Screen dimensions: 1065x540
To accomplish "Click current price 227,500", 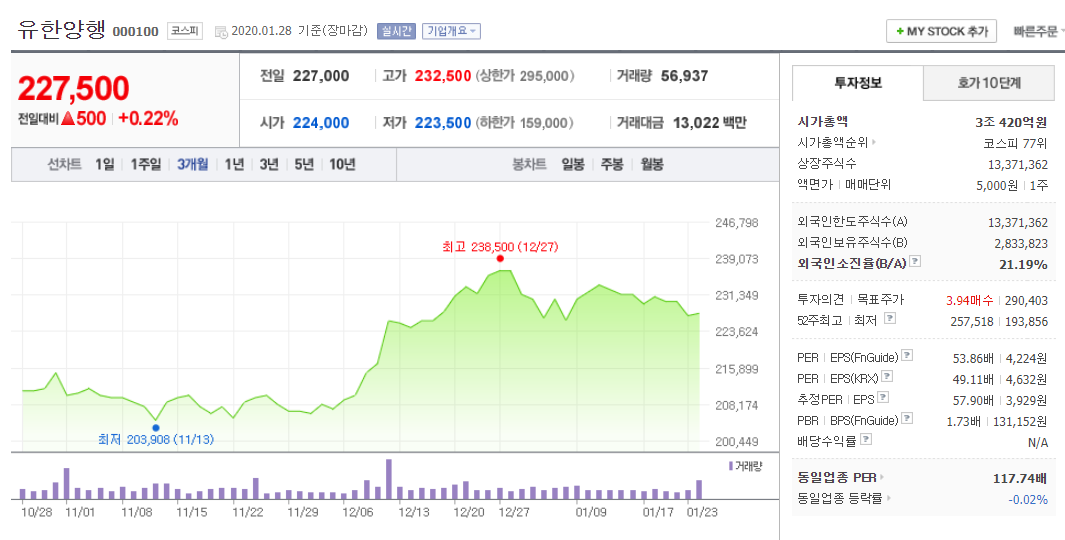I will click(x=73, y=88).
